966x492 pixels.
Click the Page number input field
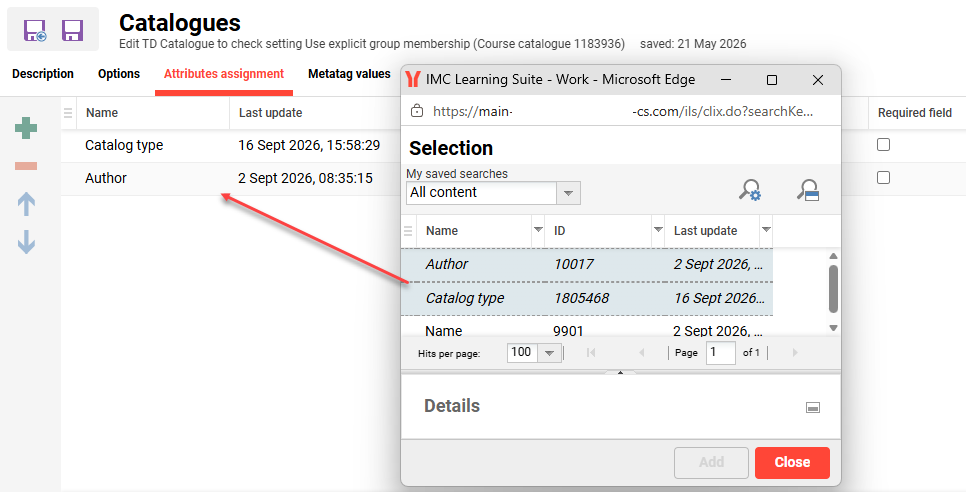point(720,353)
